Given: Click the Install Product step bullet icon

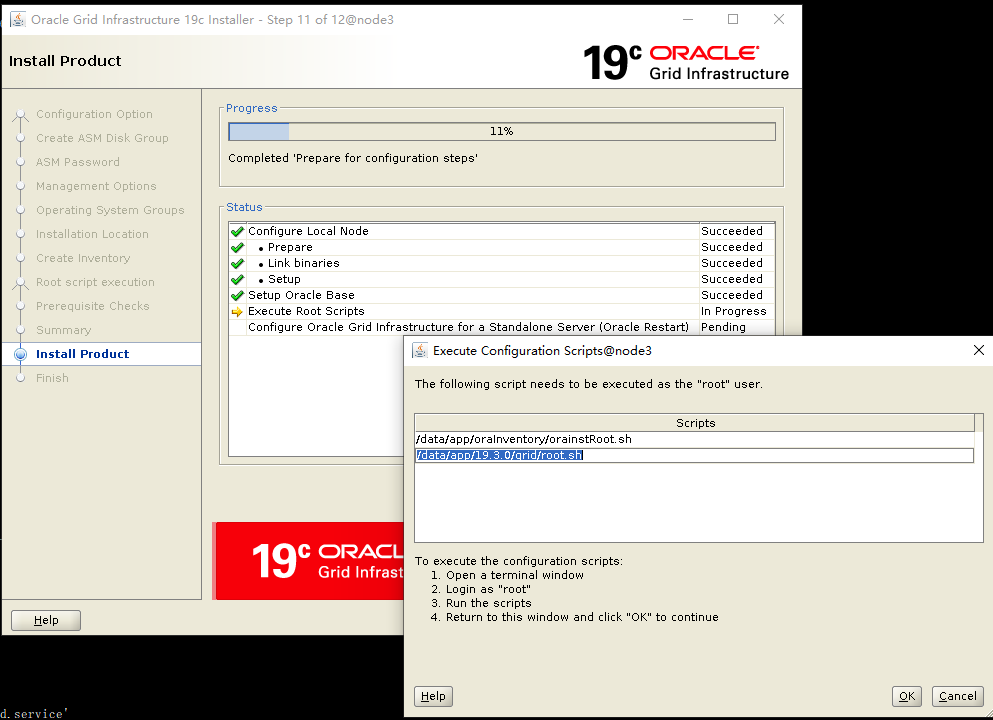Looking at the screenshot, I should (20, 354).
